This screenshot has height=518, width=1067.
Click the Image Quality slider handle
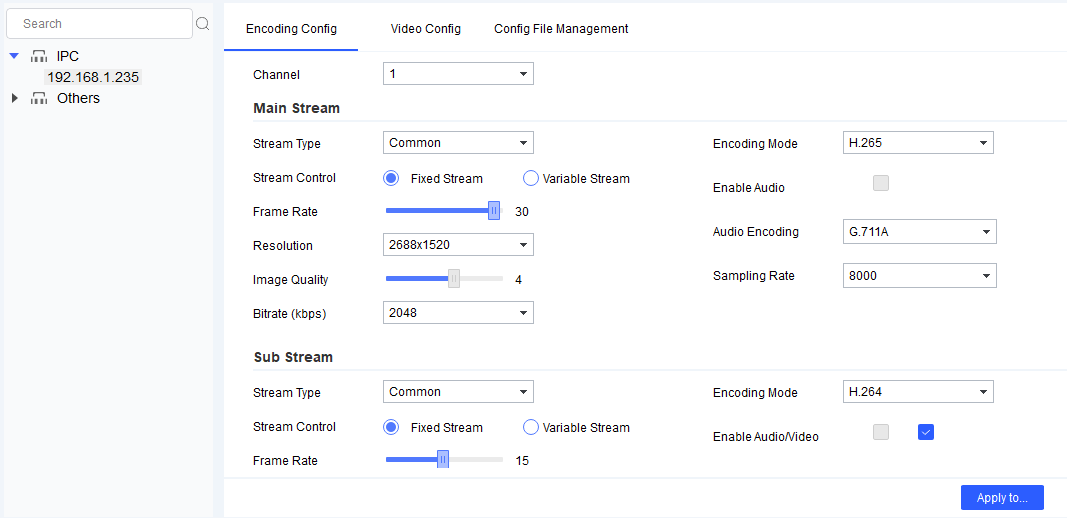[x=454, y=278]
